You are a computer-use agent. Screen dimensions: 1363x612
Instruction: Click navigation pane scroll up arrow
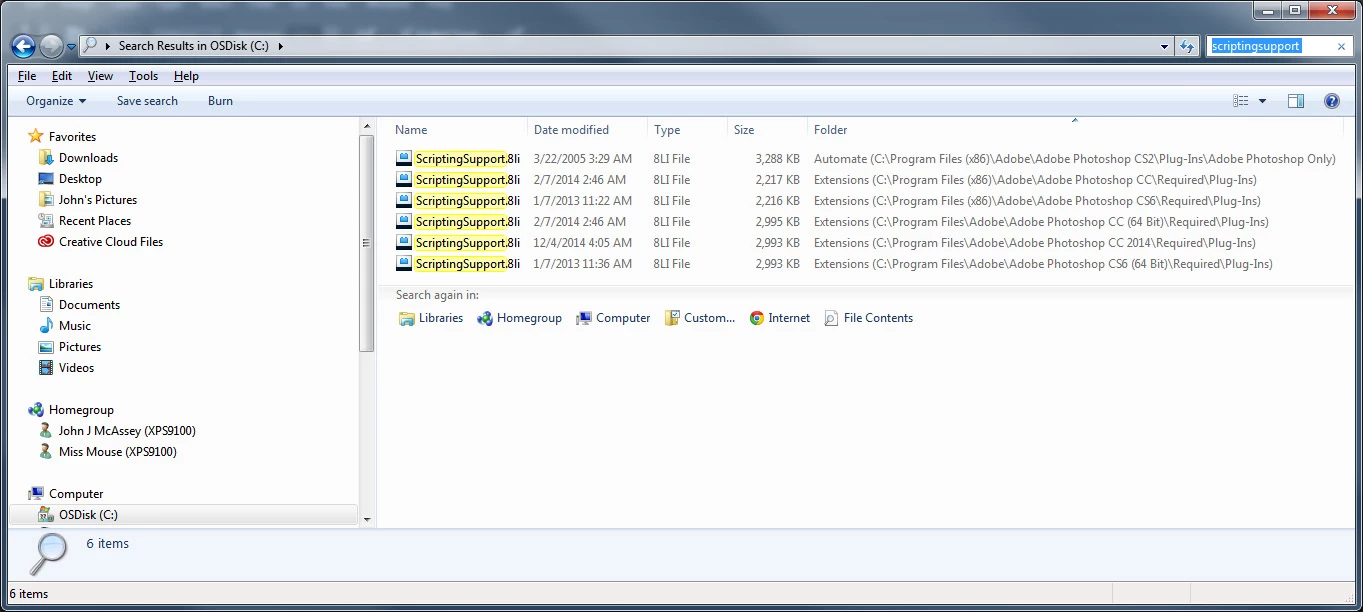click(x=367, y=125)
